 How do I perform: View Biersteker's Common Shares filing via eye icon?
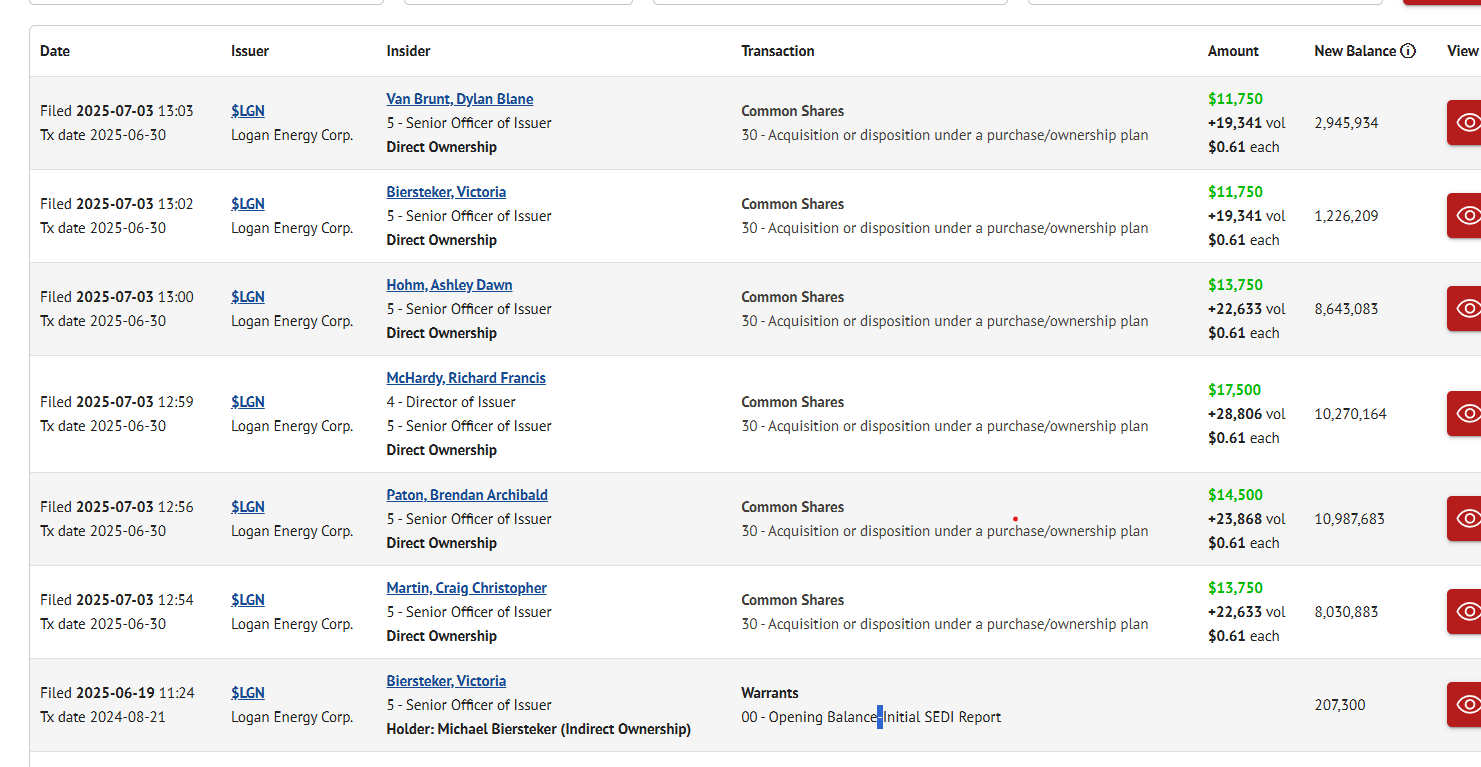pyautogui.click(x=1465, y=216)
